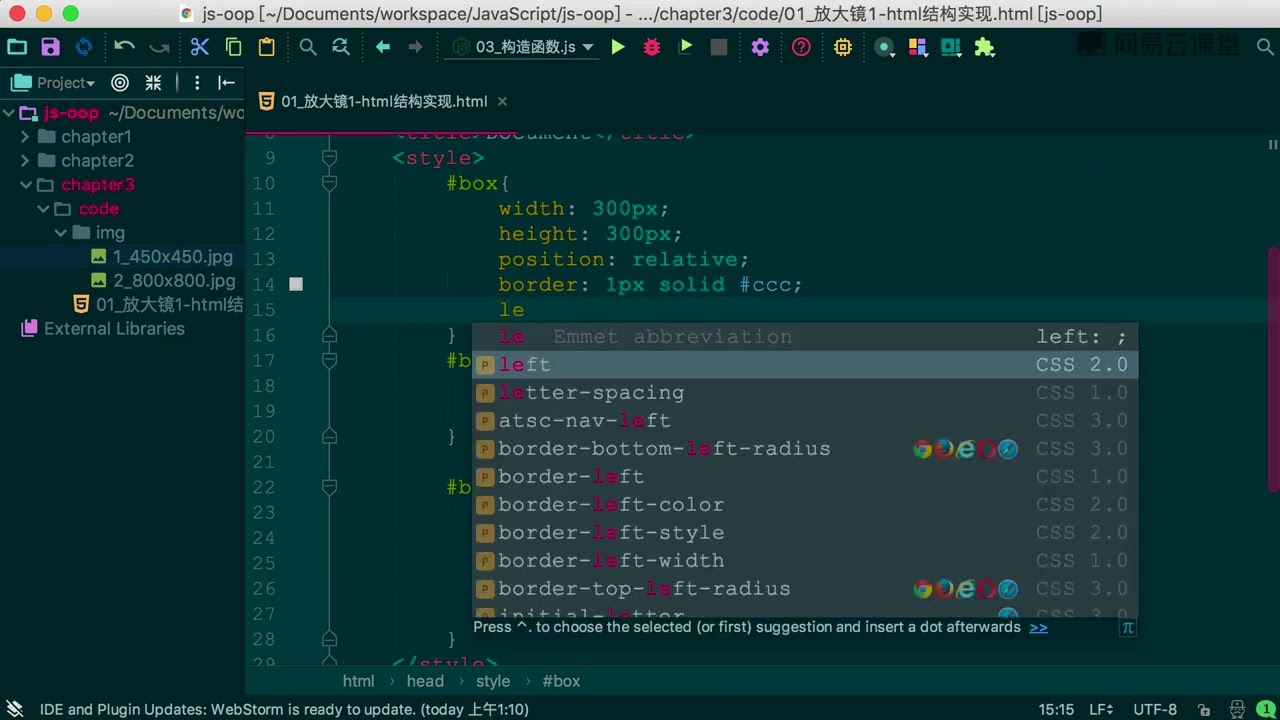Choose 'atsc-nav-left' completion suggestion
This screenshot has height=720, width=1280.
pos(805,421)
